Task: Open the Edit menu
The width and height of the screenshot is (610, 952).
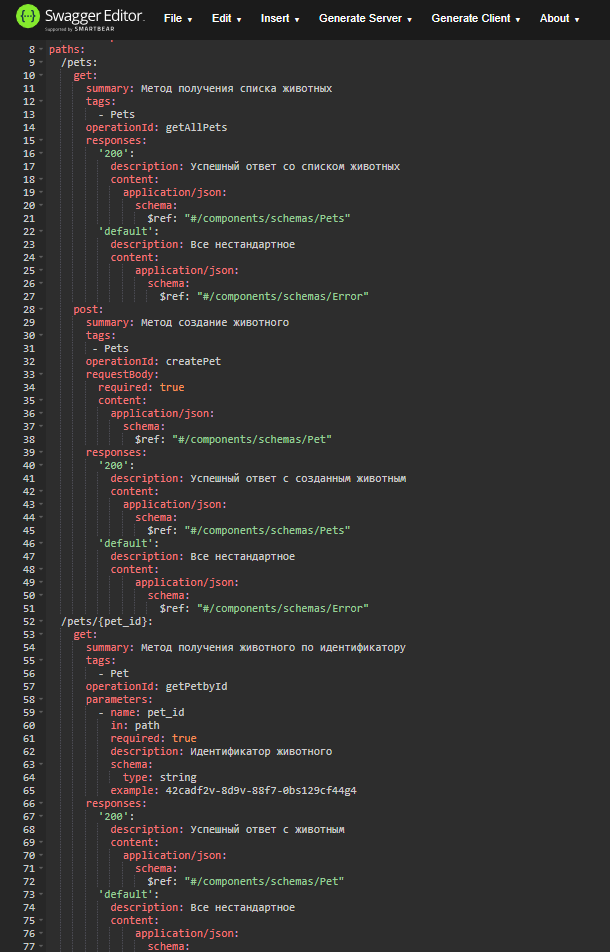Action: point(228,19)
